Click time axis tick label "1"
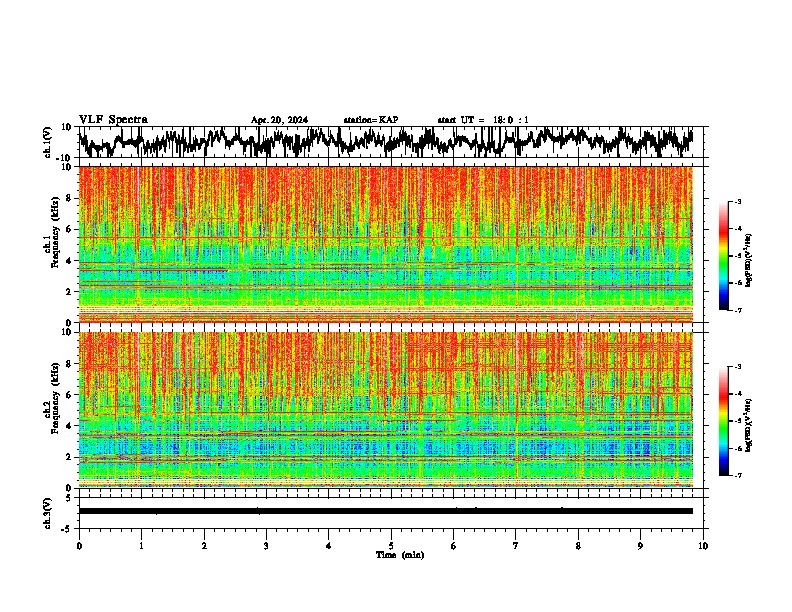792x612 pixels. pyautogui.click(x=141, y=546)
